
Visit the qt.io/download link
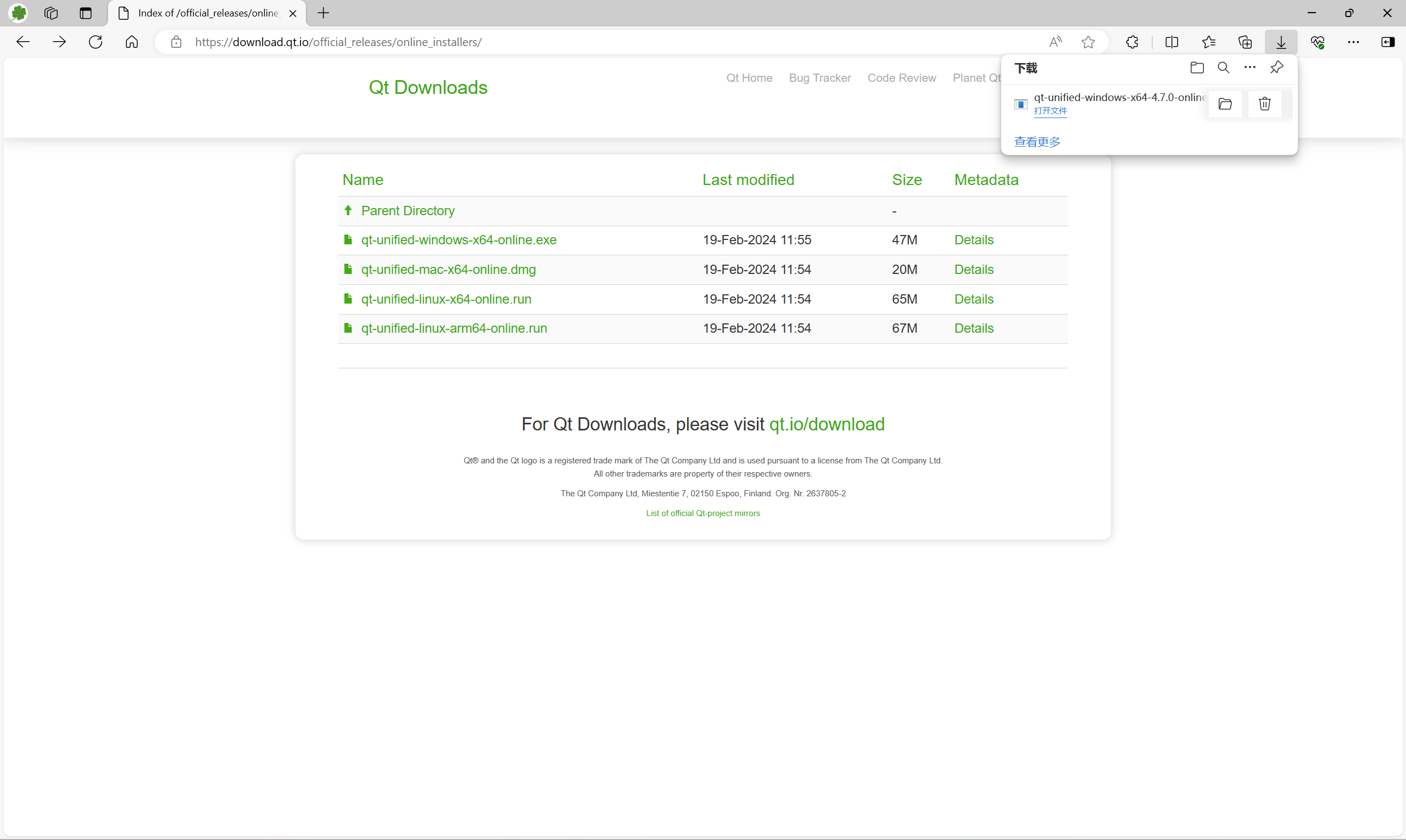(x=827, y=424)
